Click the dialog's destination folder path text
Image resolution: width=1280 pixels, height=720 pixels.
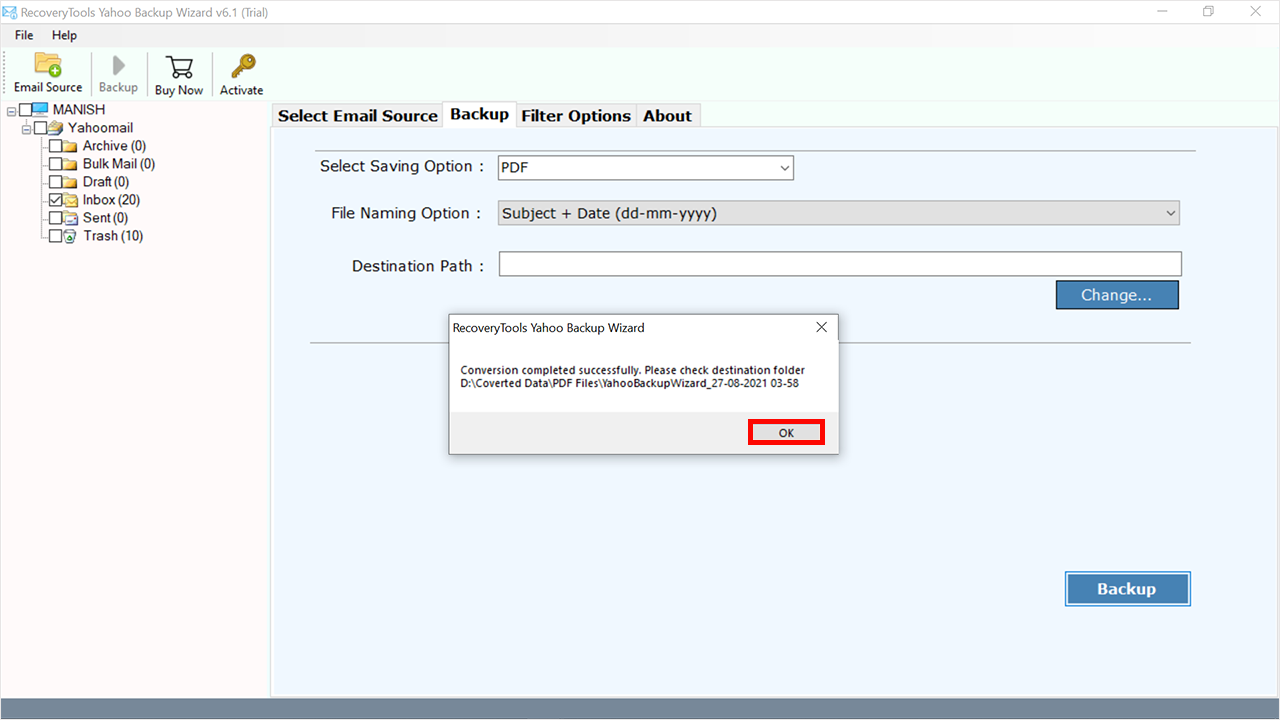coord(629,383)
